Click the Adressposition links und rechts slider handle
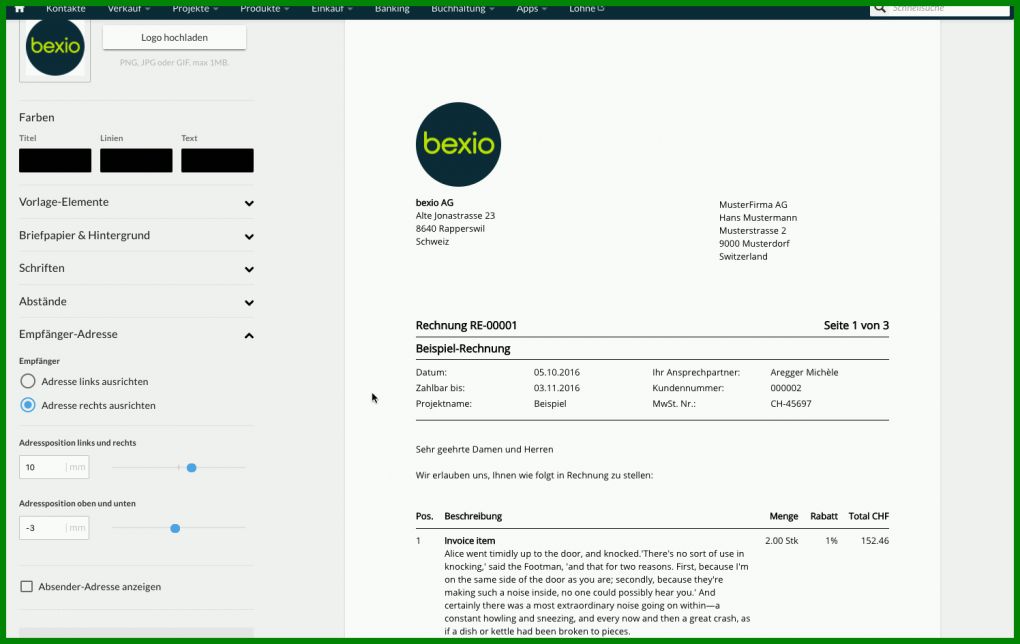The image size is (1020, 644). [191, 468]
